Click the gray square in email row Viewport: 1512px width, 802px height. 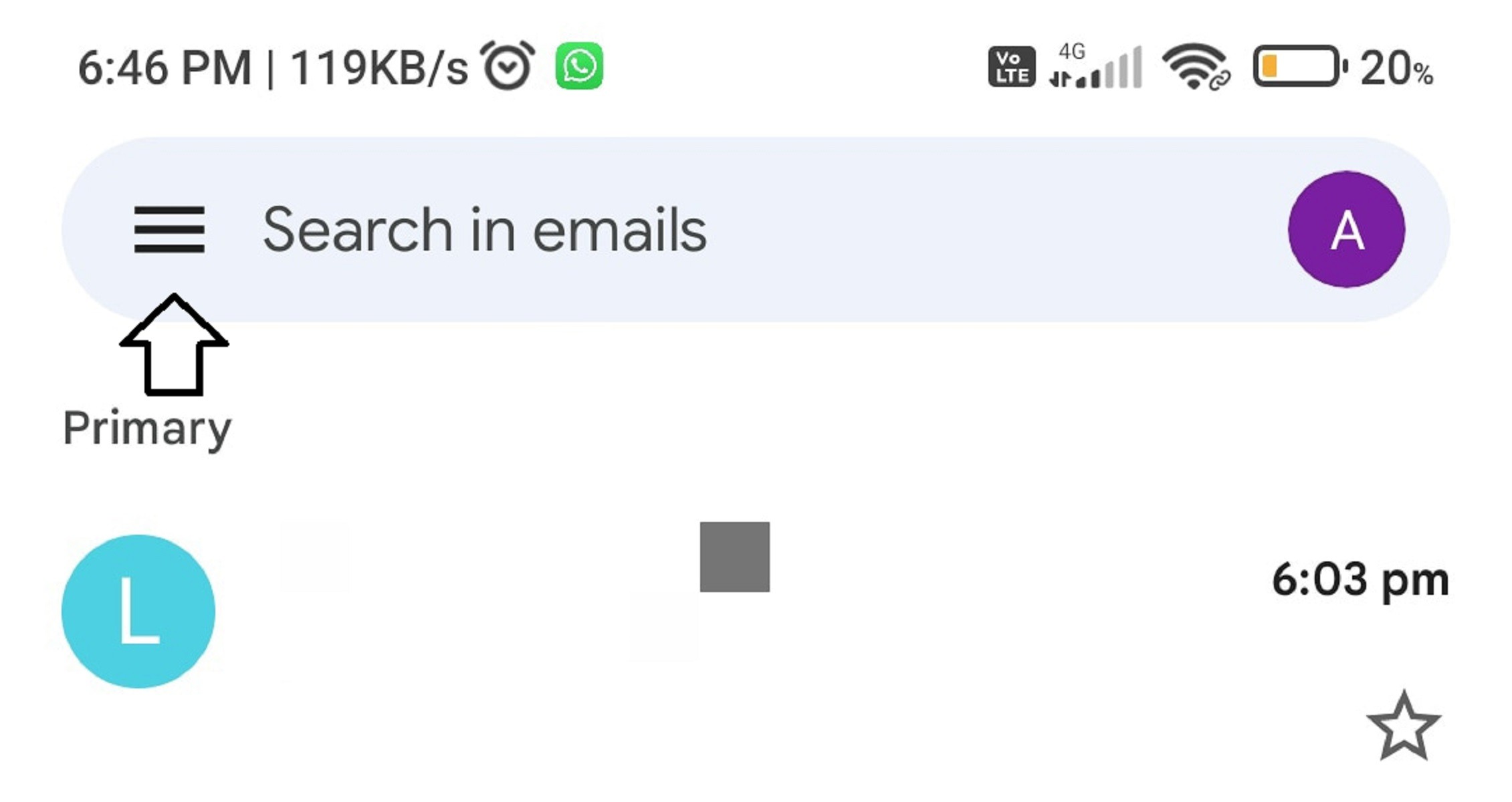point(734,557)
